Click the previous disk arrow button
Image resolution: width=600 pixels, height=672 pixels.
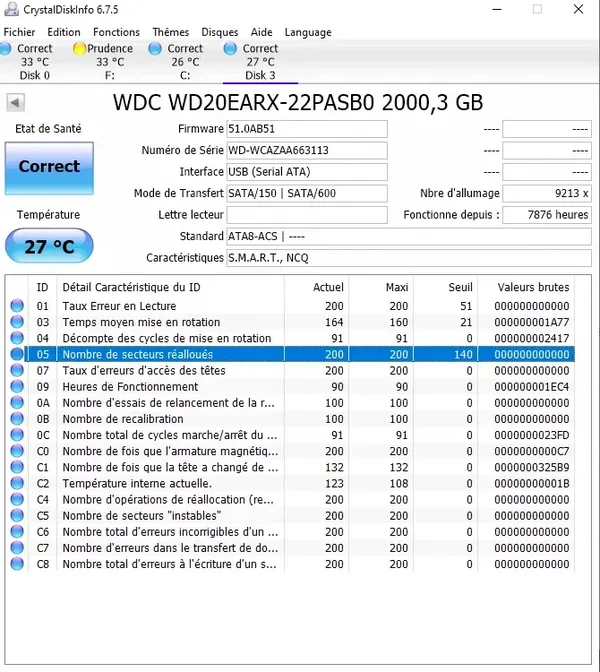tap(15, 103)
